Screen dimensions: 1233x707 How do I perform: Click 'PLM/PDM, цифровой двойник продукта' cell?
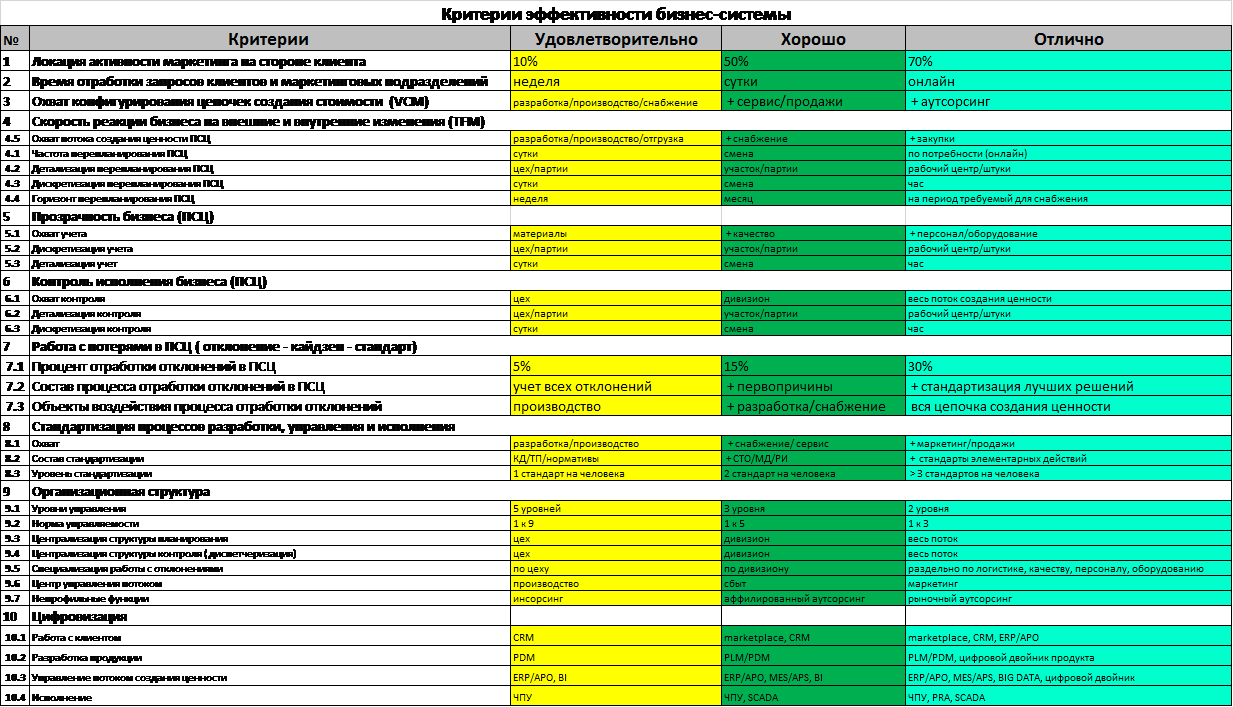[x=1068, y=658]
